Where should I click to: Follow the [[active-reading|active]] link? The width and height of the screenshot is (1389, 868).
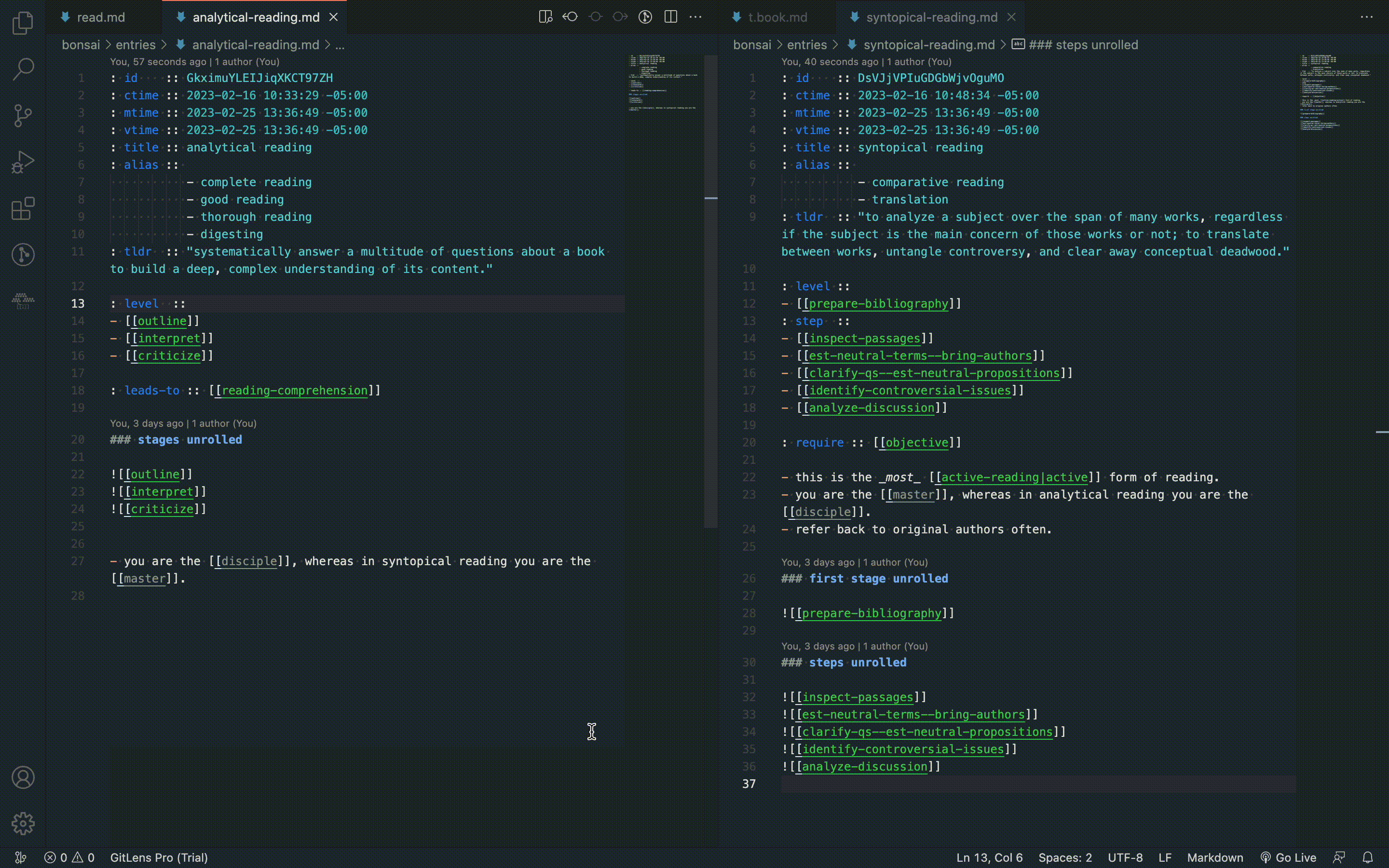(x=1015, y=477)
